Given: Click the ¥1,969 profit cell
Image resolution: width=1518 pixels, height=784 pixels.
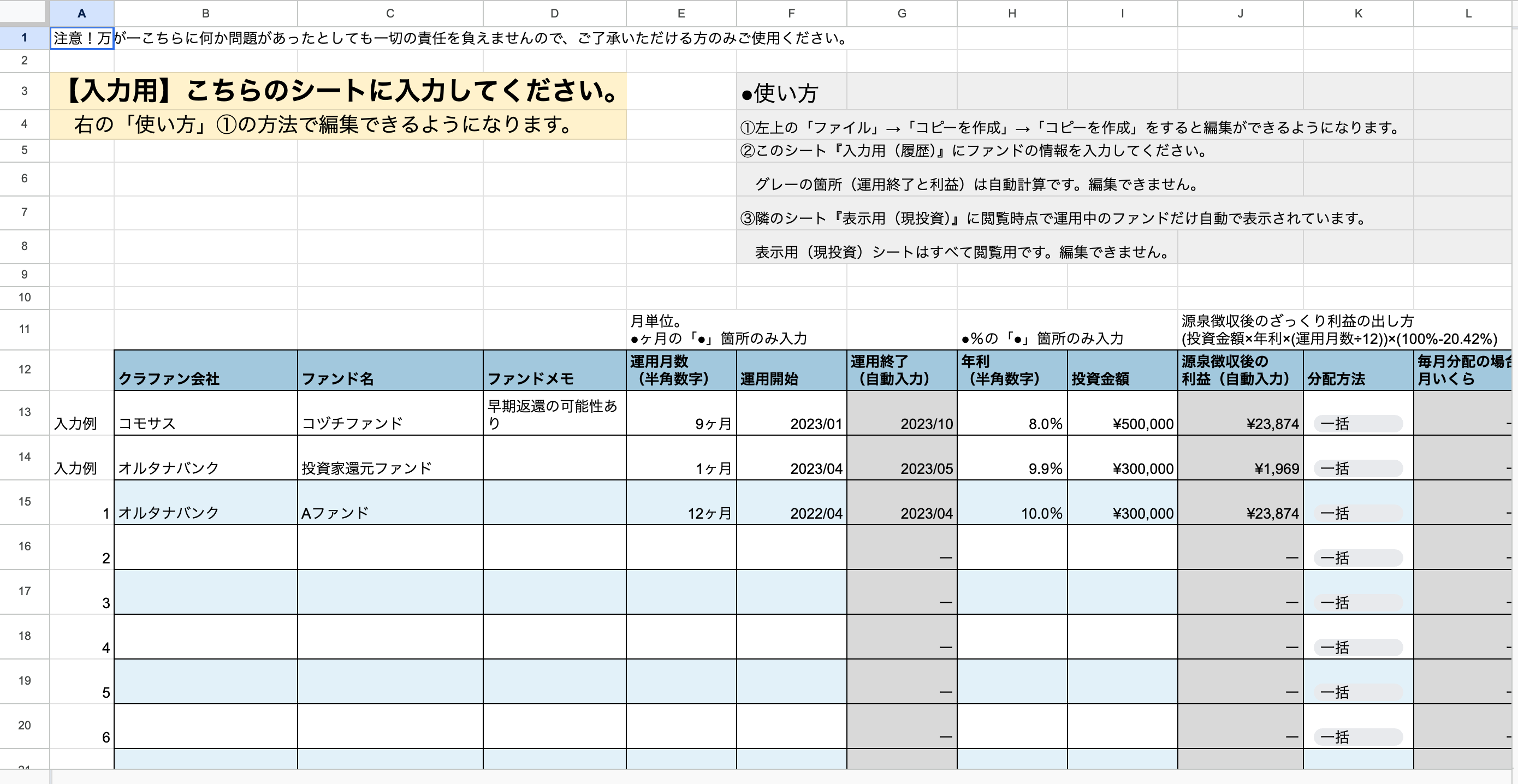Looking at the screenshot, I should tap(1241, 458).
